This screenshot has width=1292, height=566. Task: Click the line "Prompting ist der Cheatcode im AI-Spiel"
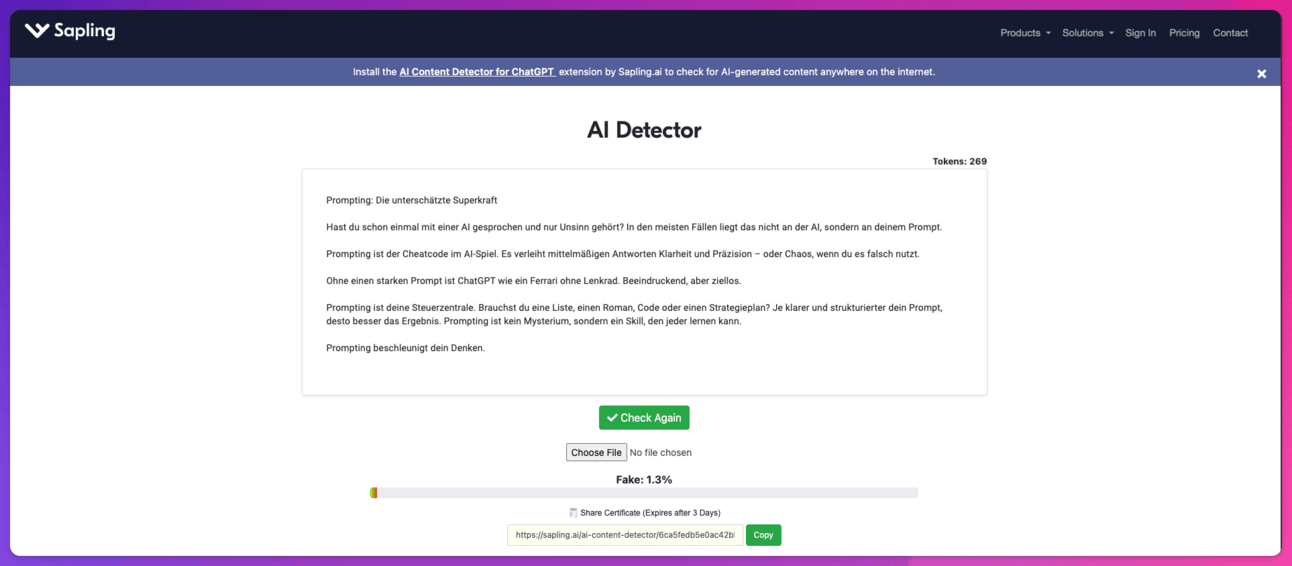pyautogui.click(x=622, y=254)
